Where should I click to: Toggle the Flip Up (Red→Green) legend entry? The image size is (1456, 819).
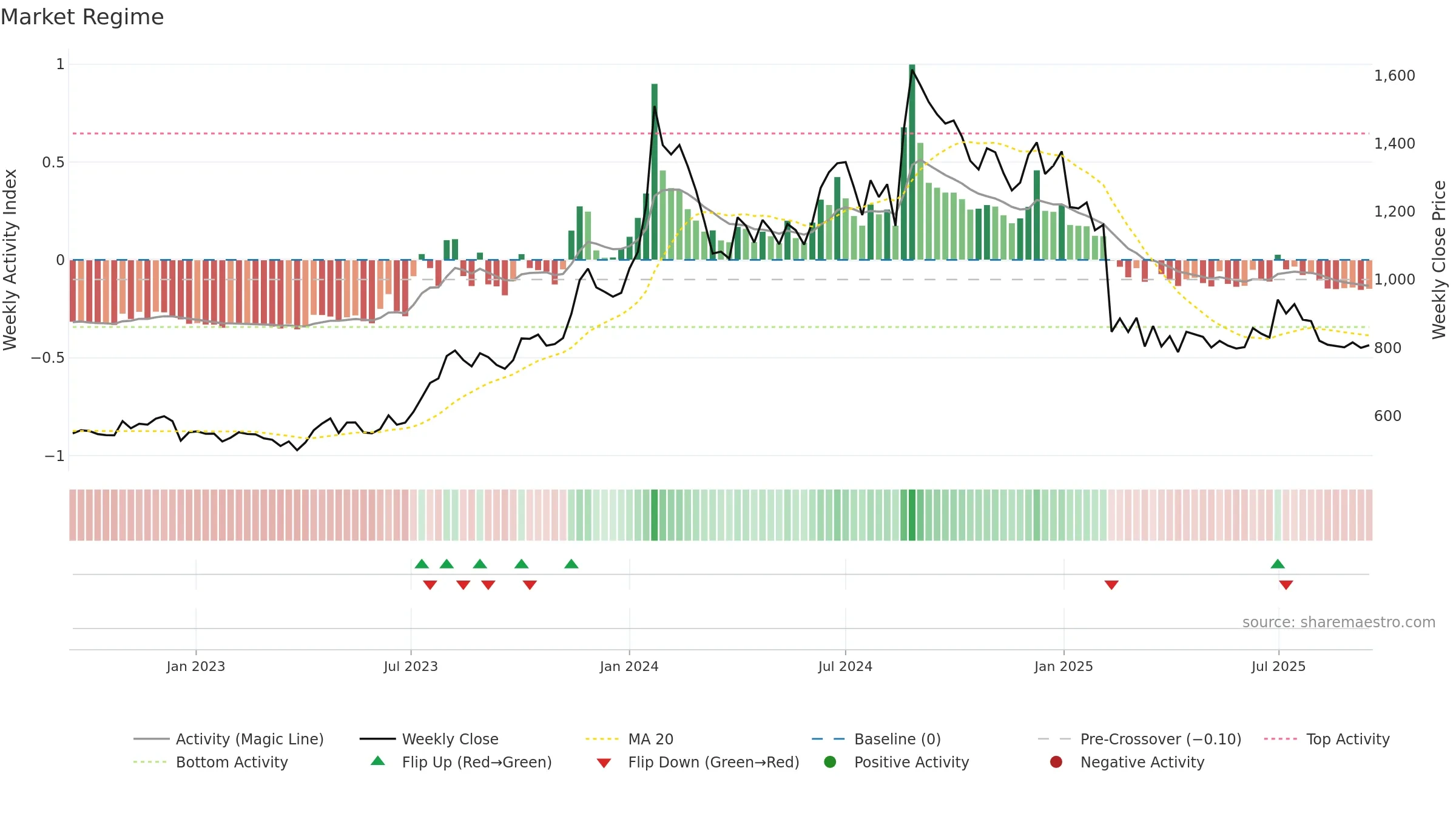pos(461,762)
